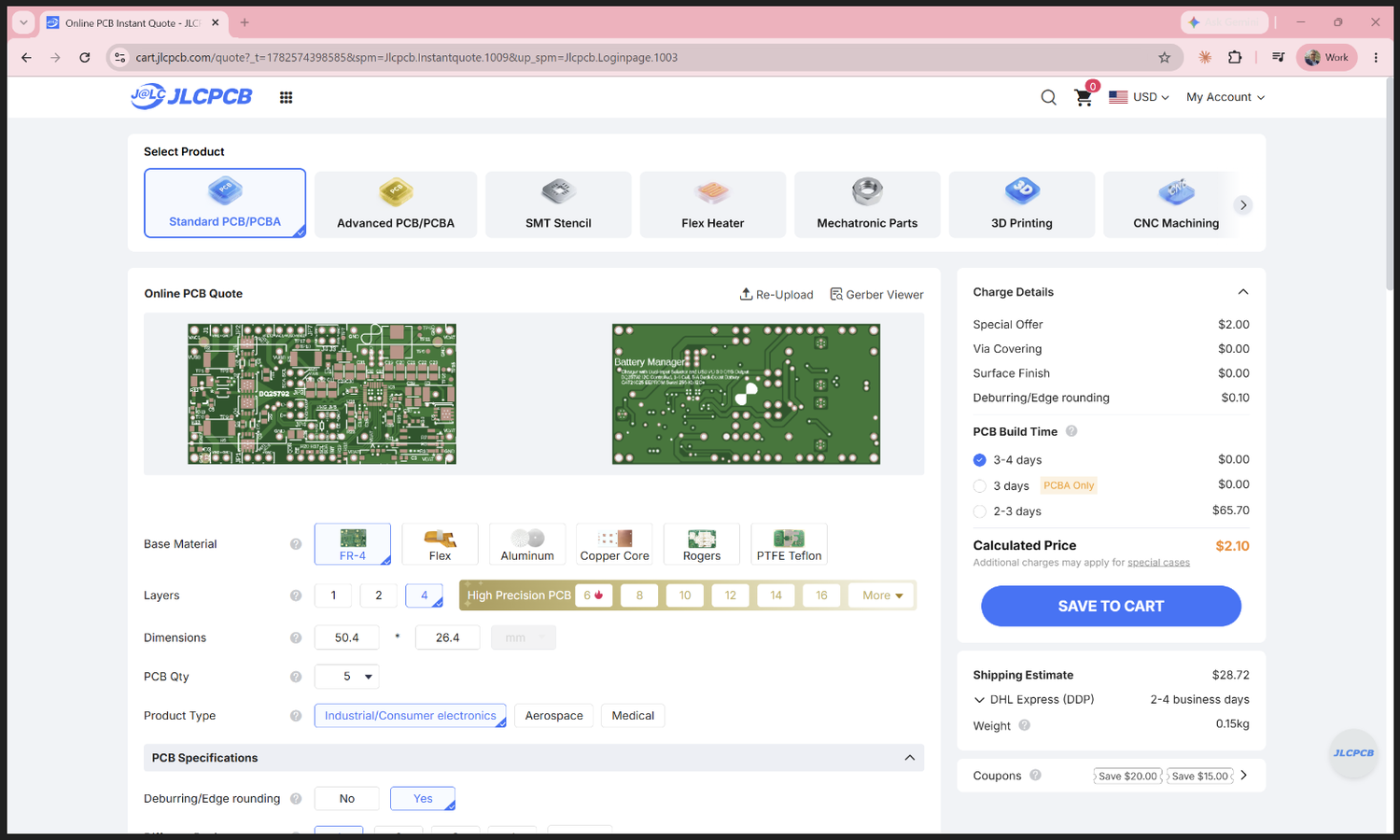Image resolution: width=1400 pixels, height=840 pixels.
Task: Open the apps grid menu icon
Action: coord(287,97)
